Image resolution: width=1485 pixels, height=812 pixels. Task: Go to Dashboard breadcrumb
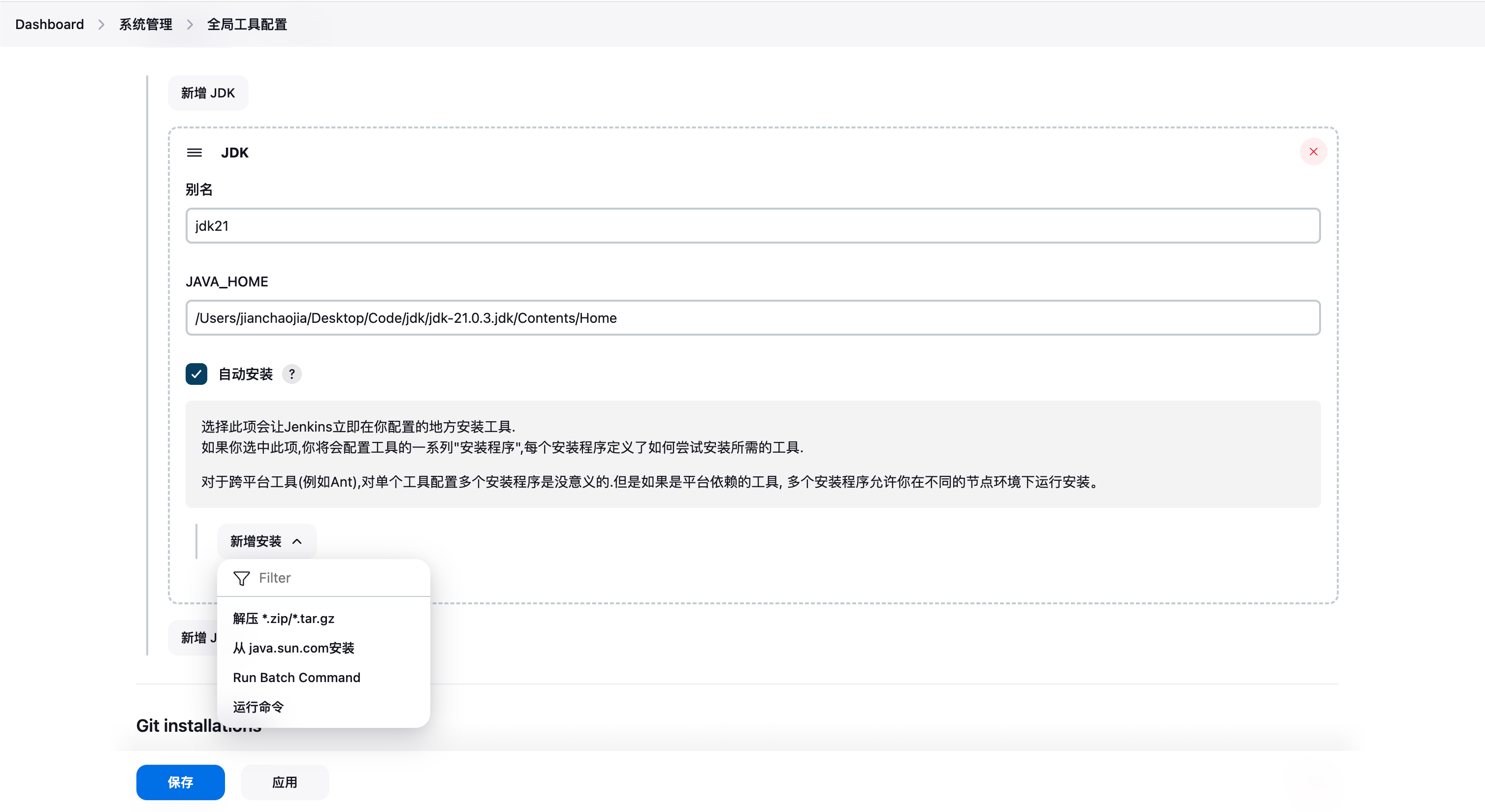click(50, 24)
